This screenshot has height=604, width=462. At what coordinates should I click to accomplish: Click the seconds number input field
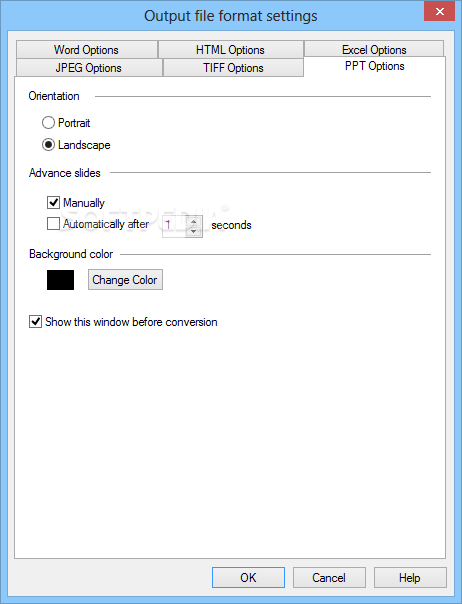[174, 226]
